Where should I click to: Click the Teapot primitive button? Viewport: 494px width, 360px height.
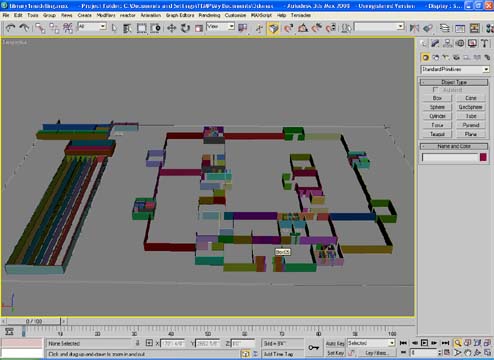click(437, 134)
